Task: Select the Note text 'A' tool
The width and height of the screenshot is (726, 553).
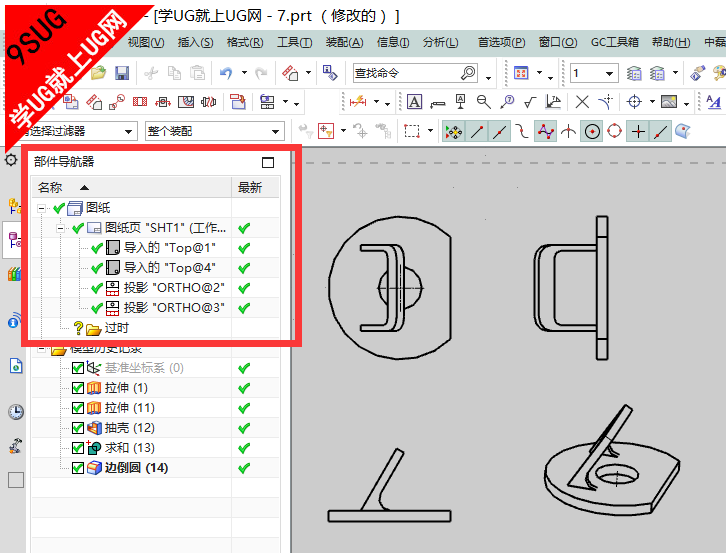Action: (414, 101)
